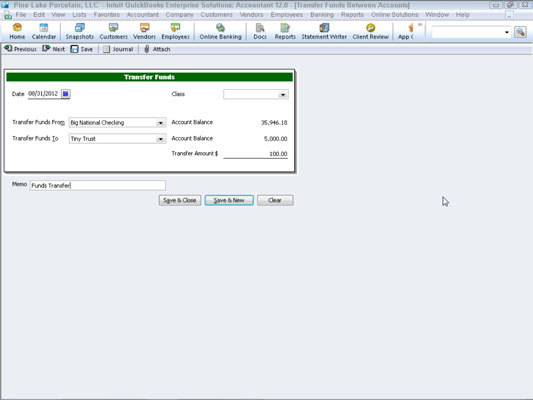Open the Accountant menu
533x400 pixels.
point(143,15)
